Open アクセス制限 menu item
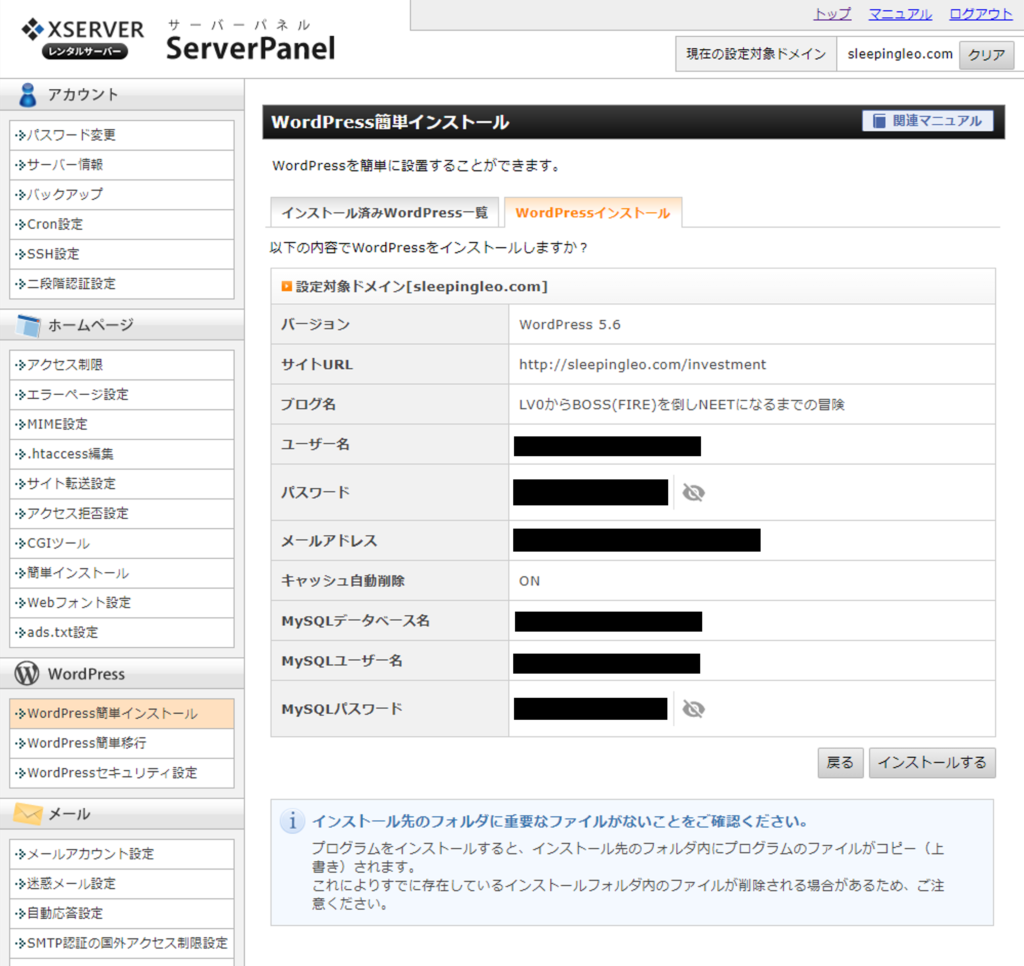 (x=122, y=364)
